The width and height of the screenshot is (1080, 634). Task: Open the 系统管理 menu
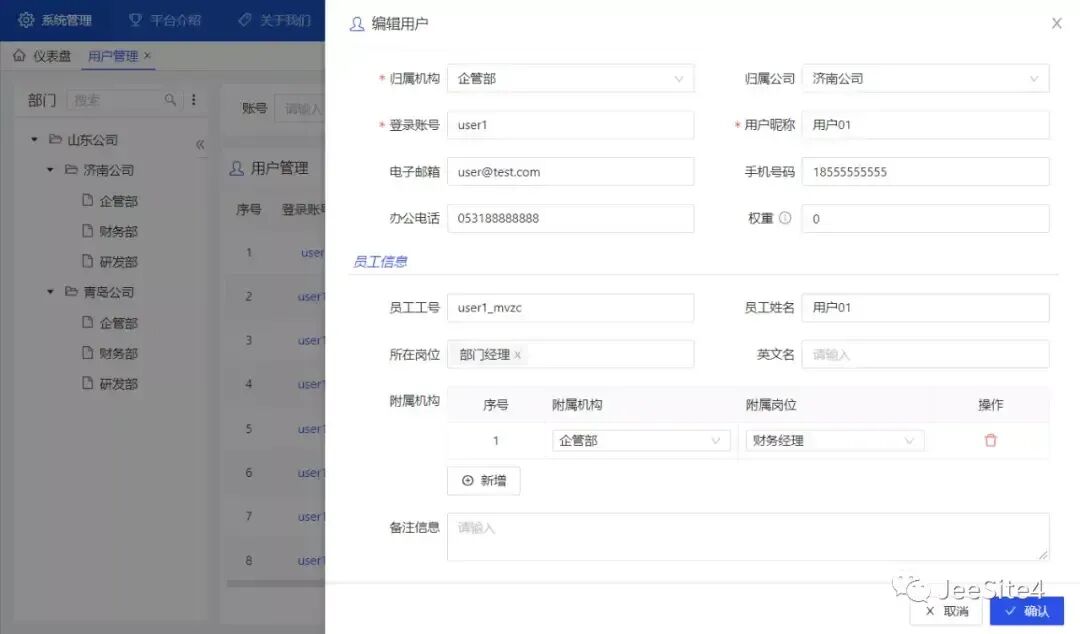click(x=55, y=20)
